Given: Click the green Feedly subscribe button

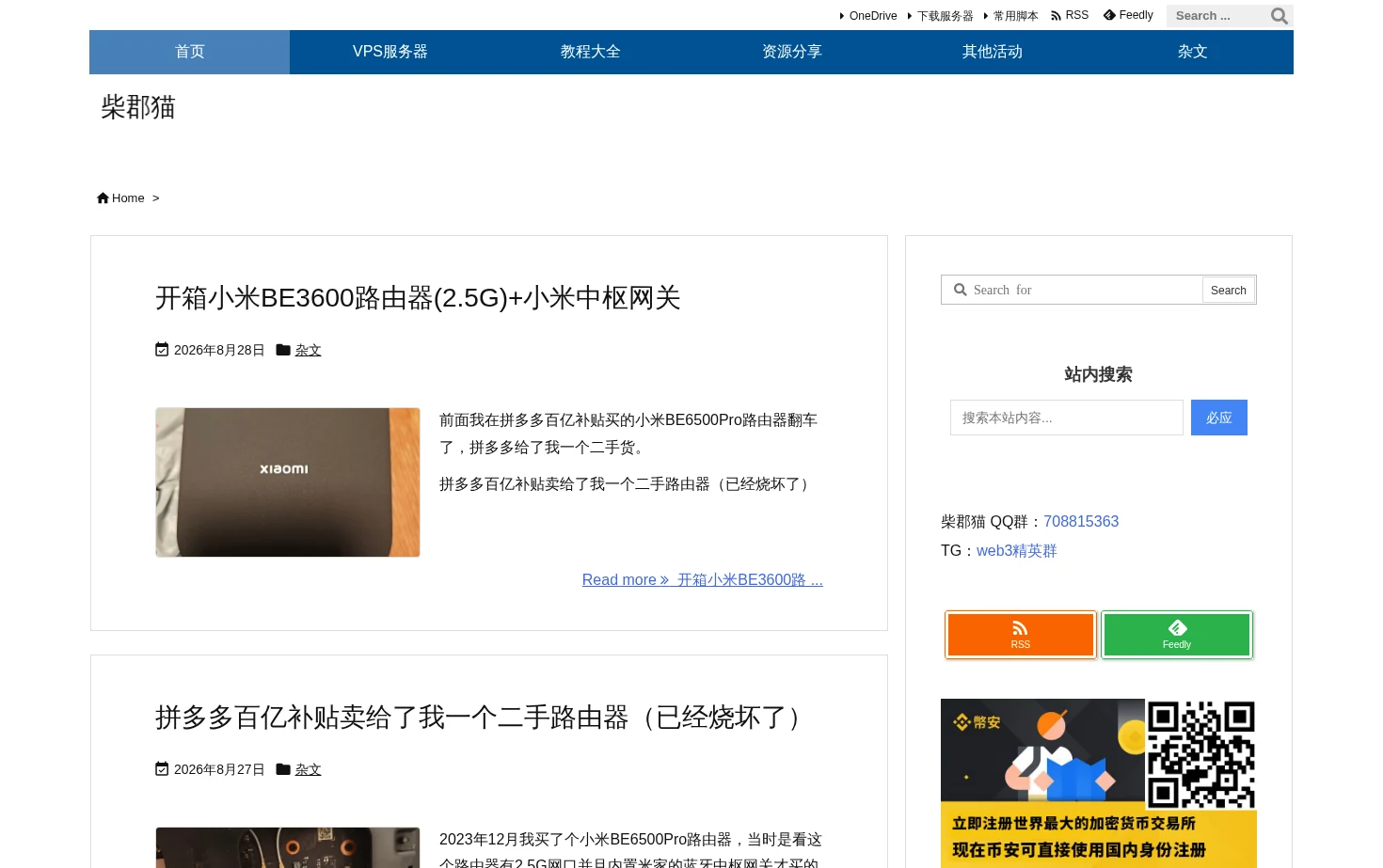Looking at the screenshot, I should pyautogui.click(x=1177, y=635).
